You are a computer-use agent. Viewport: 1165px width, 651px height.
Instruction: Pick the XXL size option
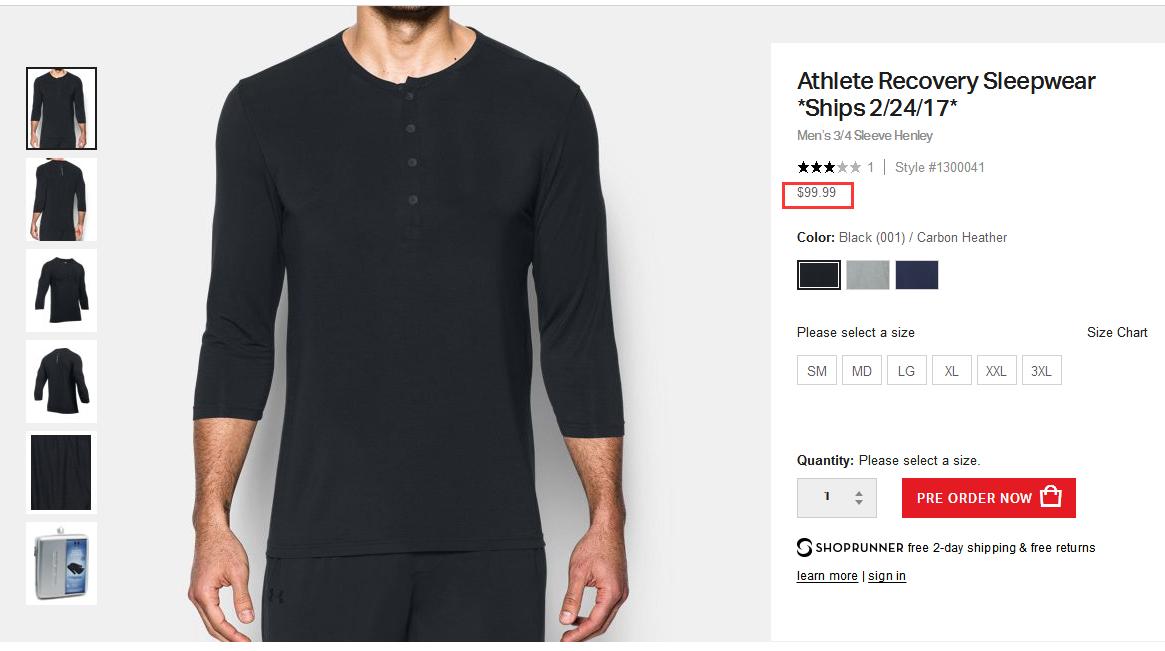click(996, 371)
